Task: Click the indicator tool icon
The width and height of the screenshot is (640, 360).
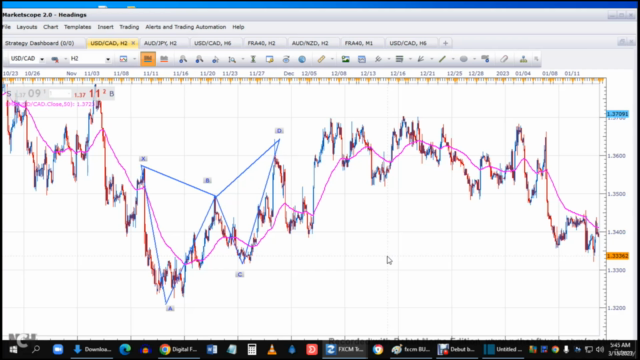Action: (378, 59)
